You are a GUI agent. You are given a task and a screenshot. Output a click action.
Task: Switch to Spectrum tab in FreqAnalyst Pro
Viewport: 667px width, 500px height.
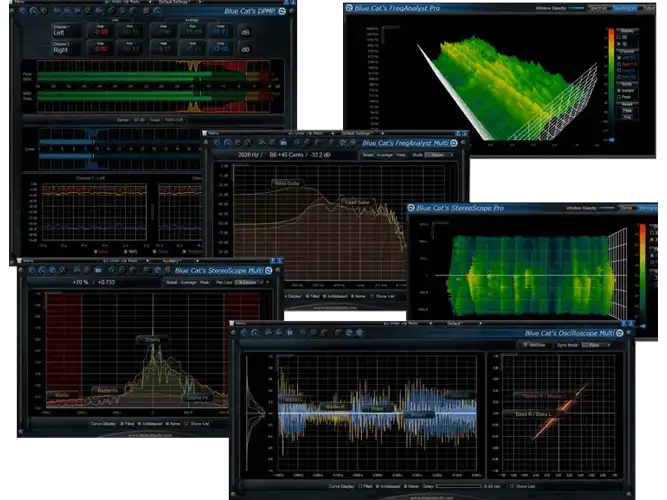point(599,8)
